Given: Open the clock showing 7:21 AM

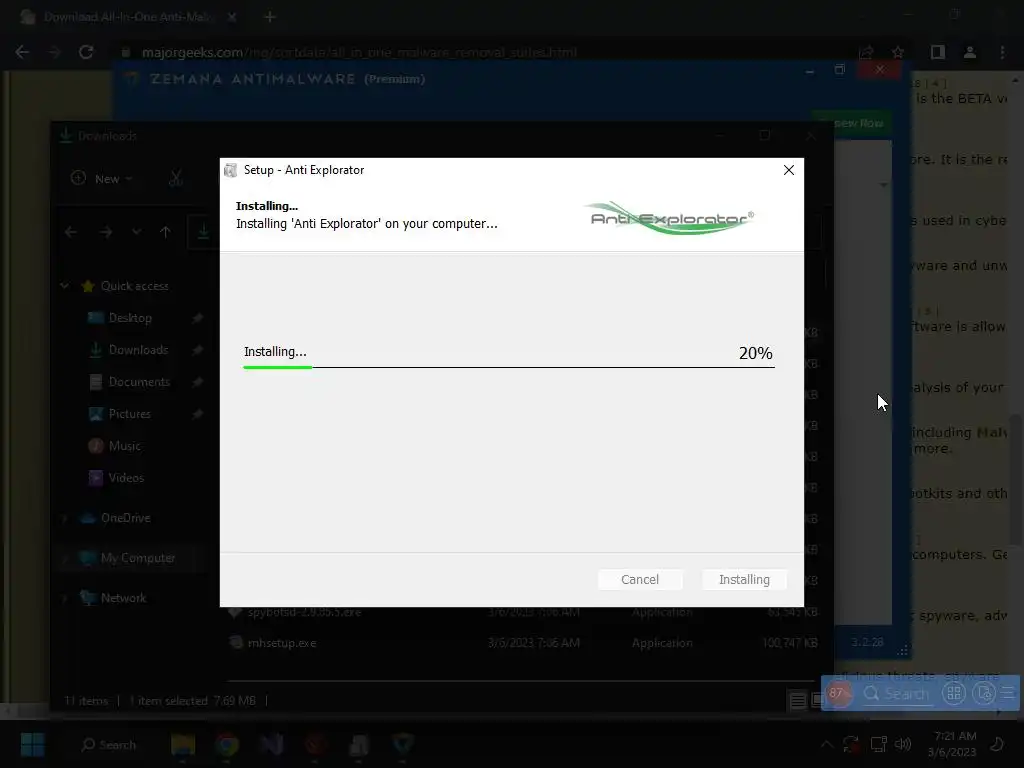Looking at the screenshot, I should (953, 744).
